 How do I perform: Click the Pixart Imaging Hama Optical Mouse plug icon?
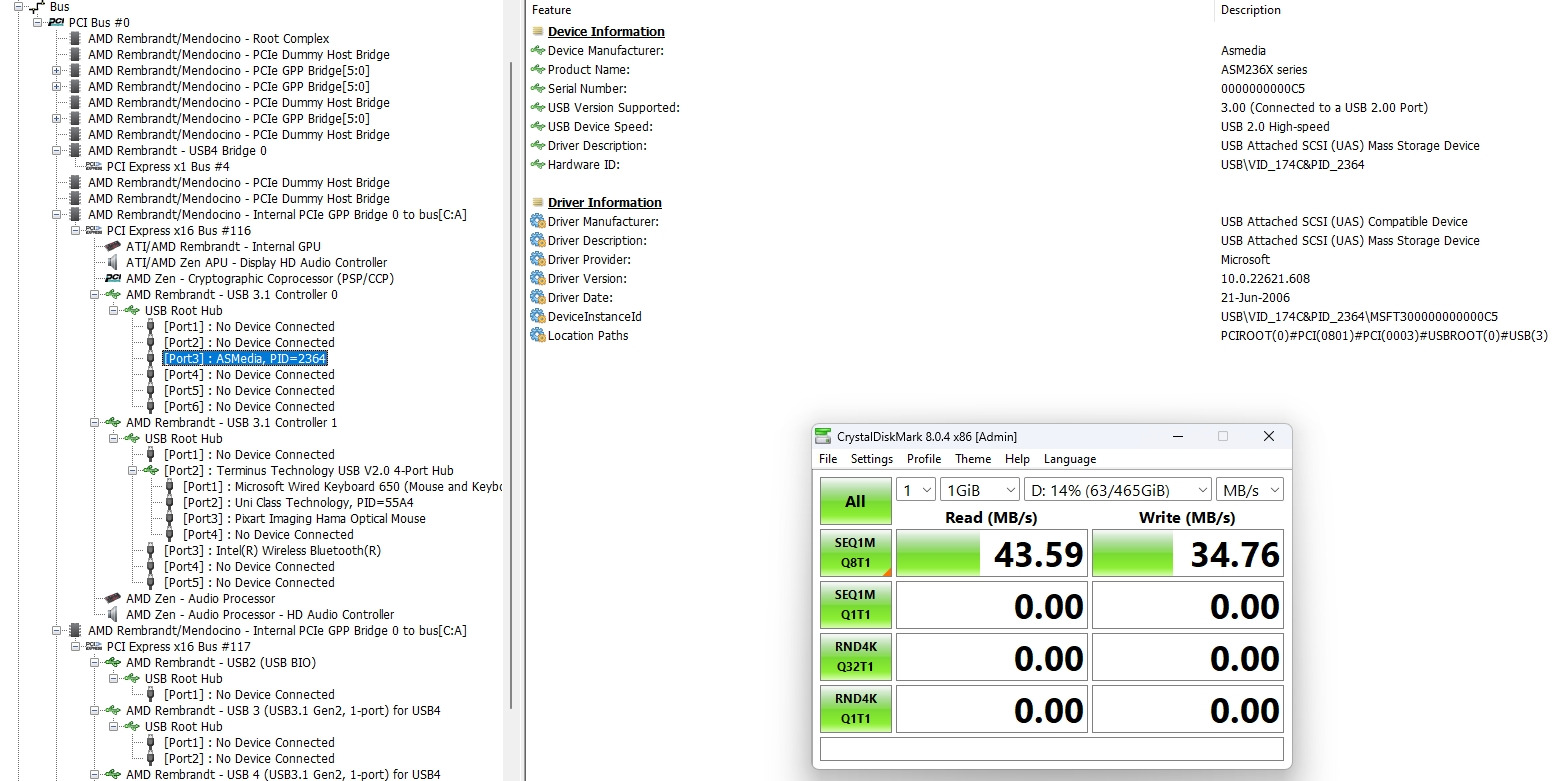tap(170, 519)
